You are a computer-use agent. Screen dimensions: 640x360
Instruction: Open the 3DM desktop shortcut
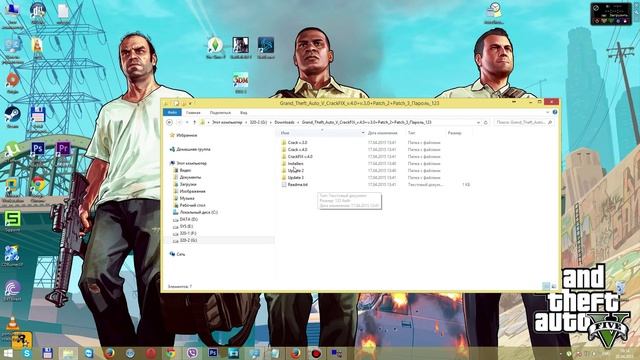(241, 83)
